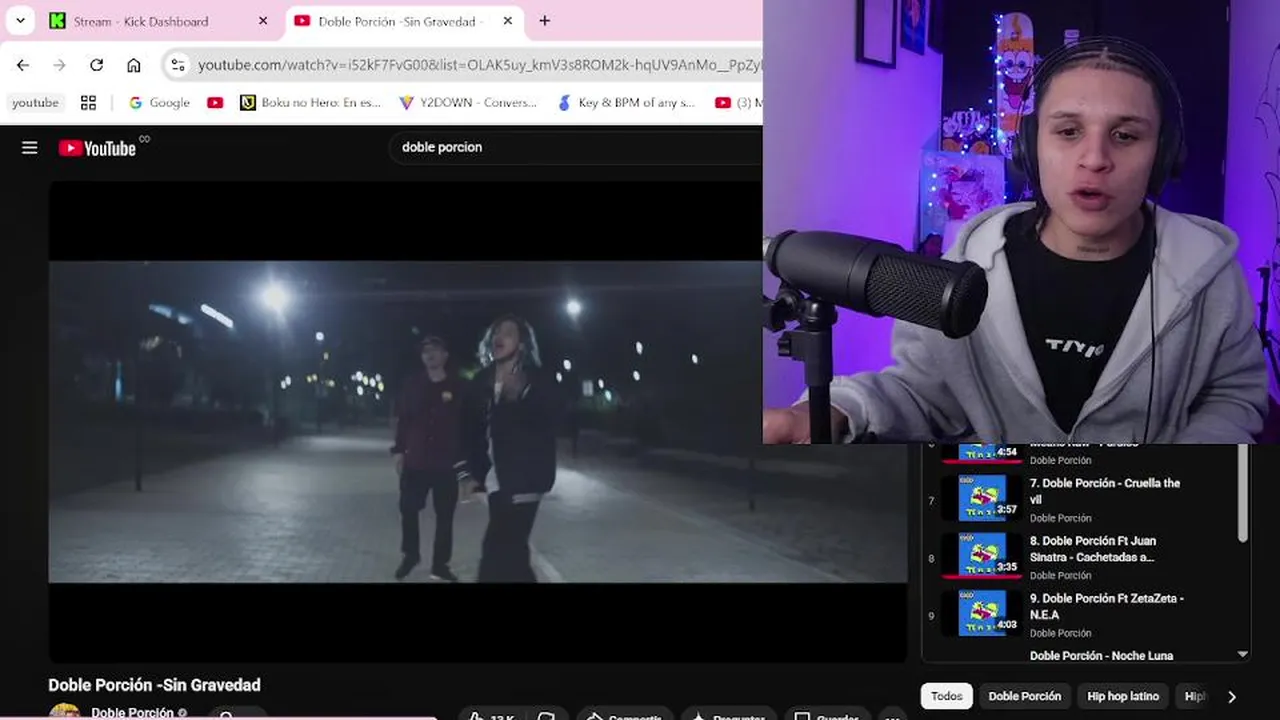Image resolution: width=1280 pixels, height=720 pixels.
Task: Open the Key & BPM bookmark
Action: click(x=626, y=103)
